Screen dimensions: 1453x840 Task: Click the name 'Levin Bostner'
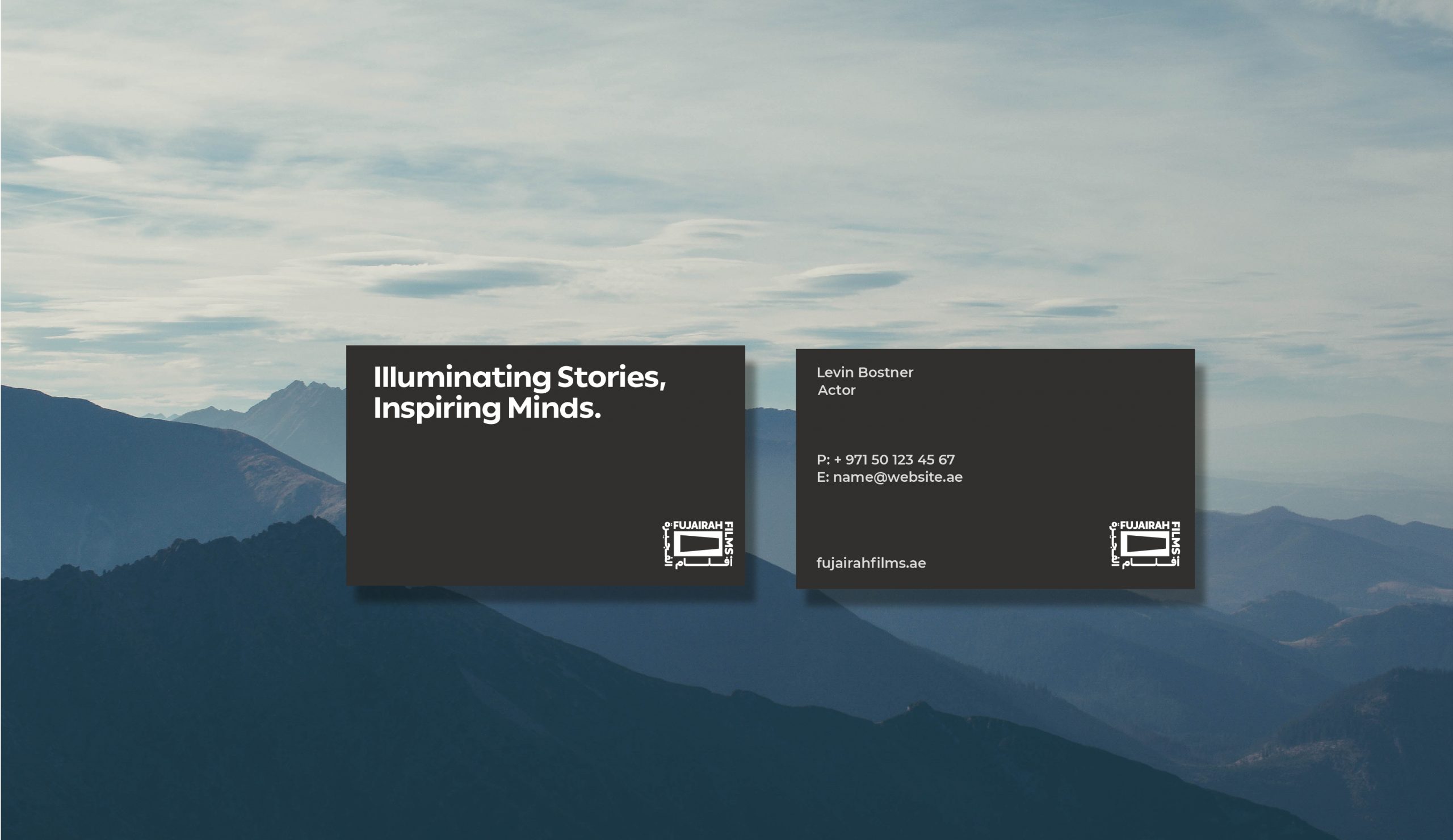864,372
